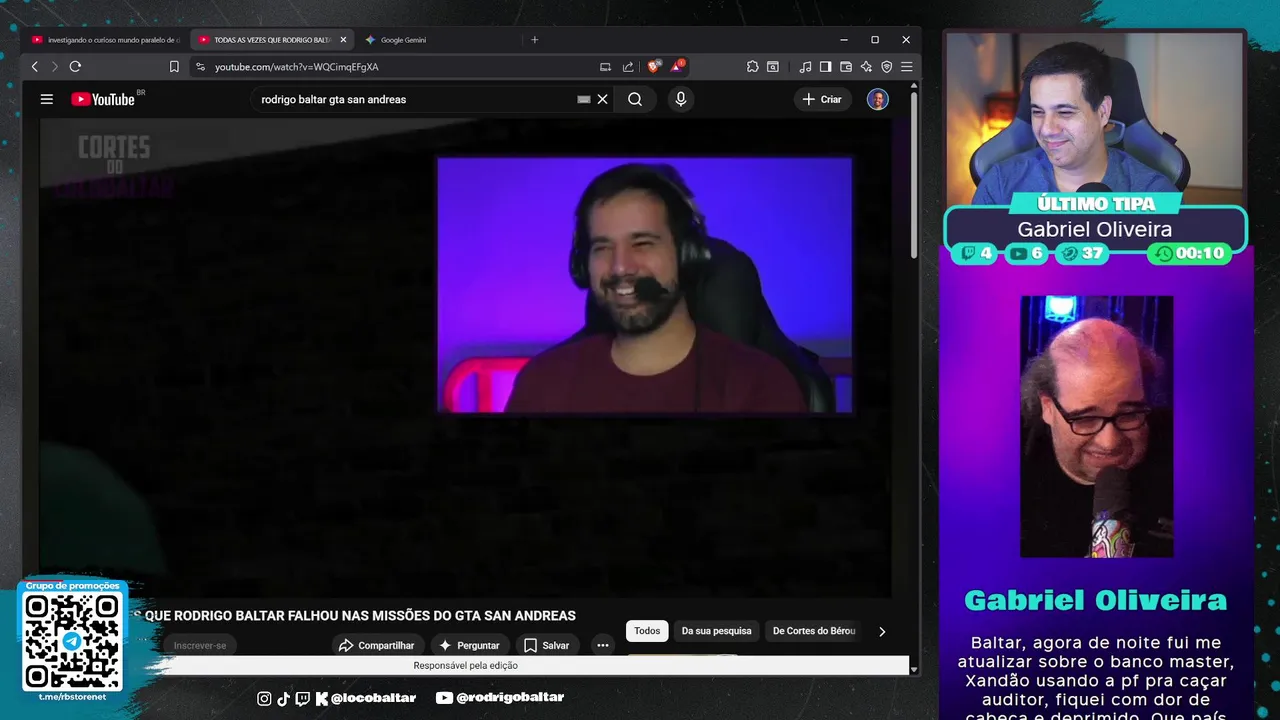
Task: Click the page vertical scrollbar thumb
Action: (914, 176)
